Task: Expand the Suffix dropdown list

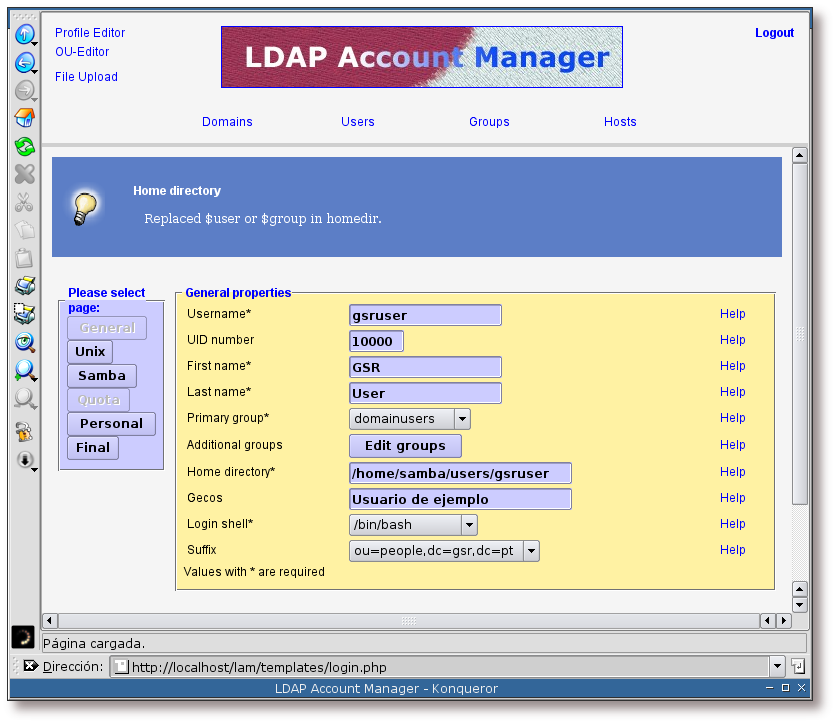Action: 531,551
